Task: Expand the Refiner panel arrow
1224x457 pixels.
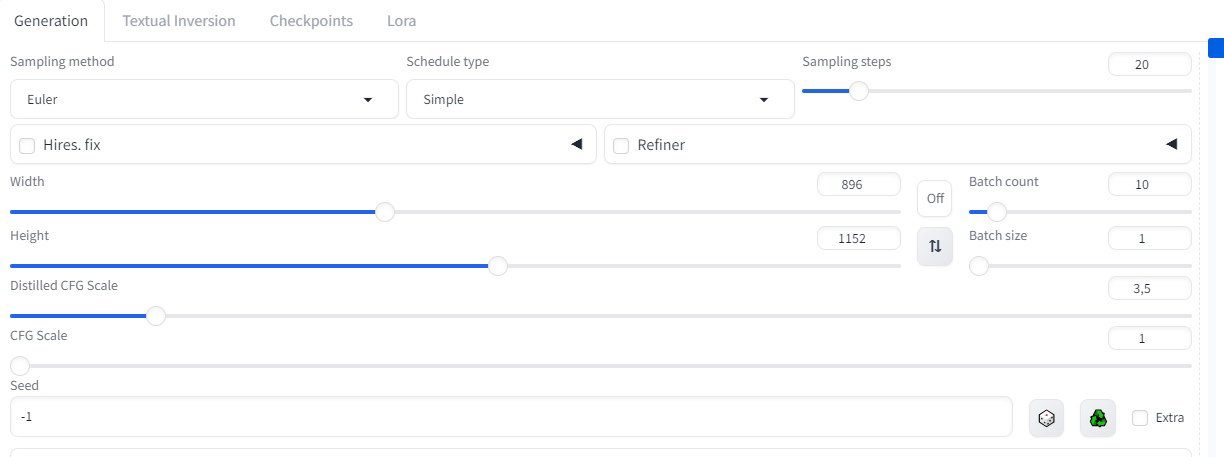Action: (1171, 145)
